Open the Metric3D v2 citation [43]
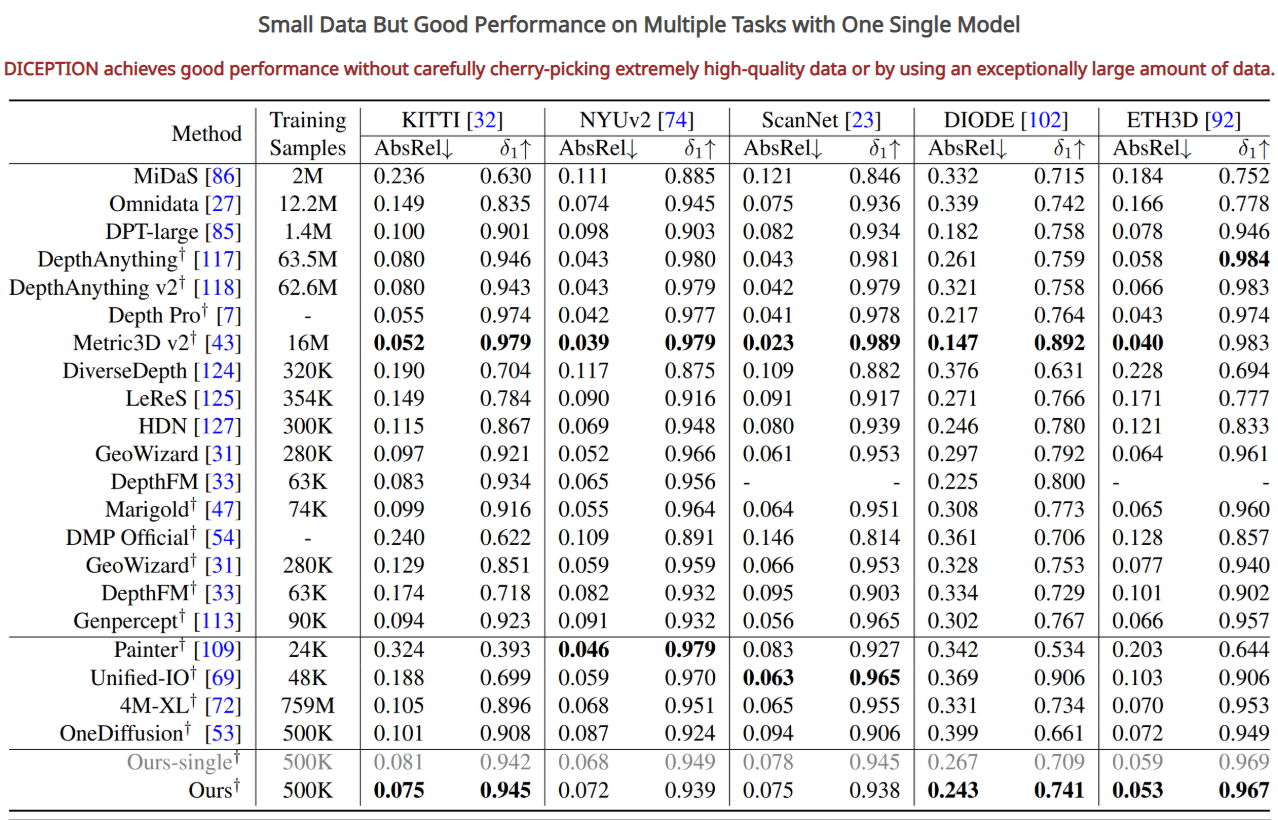This screenshot has width=1278, height=820. (223, 343)
